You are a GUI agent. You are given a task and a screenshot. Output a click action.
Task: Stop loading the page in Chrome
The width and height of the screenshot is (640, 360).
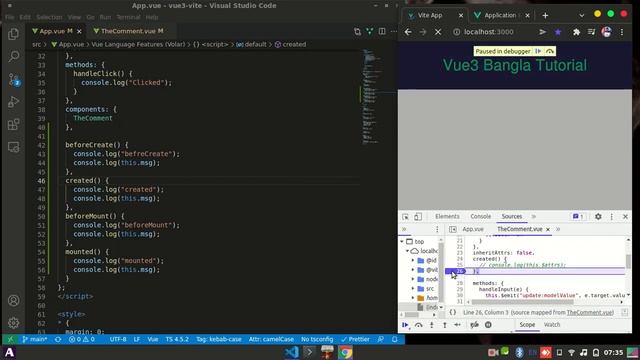tap(438, 32)
